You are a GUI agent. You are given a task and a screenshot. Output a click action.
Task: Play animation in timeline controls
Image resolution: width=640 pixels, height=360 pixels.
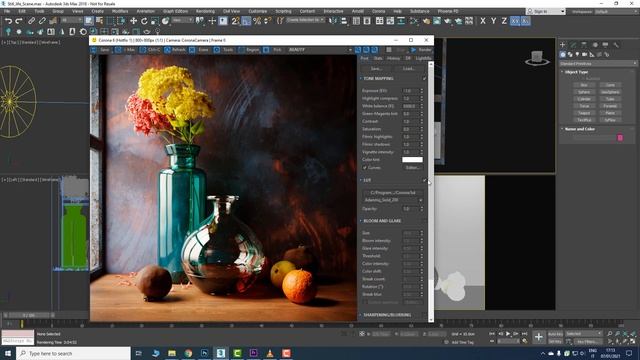(508, 334)
